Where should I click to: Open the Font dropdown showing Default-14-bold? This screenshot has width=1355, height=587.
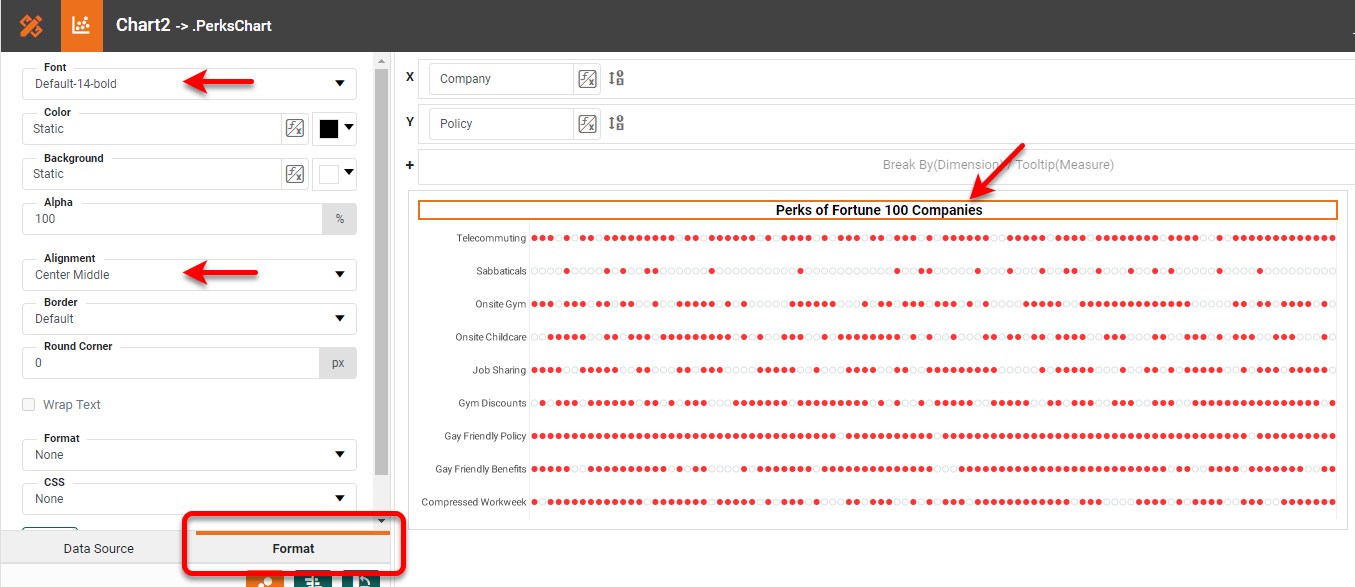189,84
